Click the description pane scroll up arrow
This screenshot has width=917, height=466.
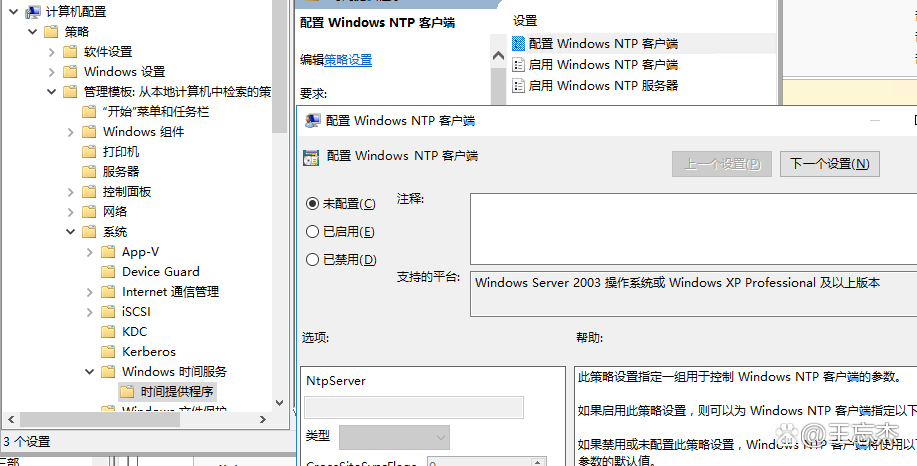[x=498, y=56]
